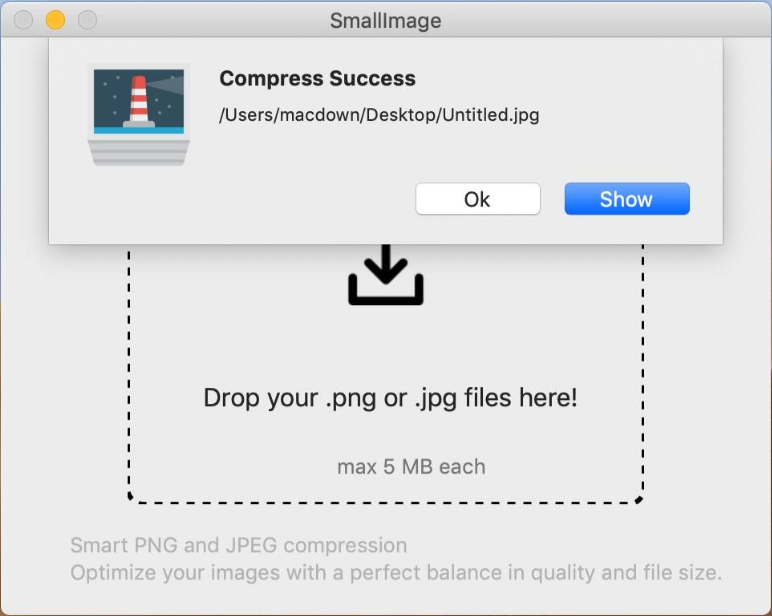Click the "max 5 MB each" label
Image resolution: width=772 pixels, height=616 pixels.
tap(411, 467)
